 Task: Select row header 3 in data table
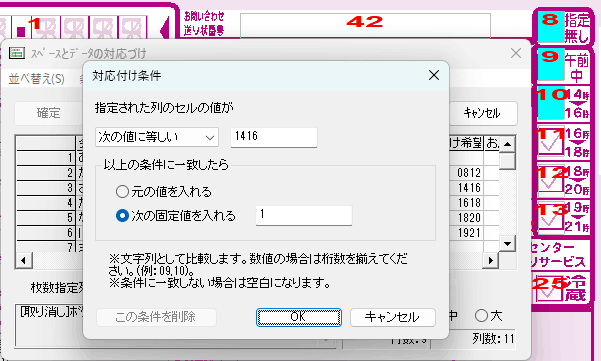click(46, 188)
